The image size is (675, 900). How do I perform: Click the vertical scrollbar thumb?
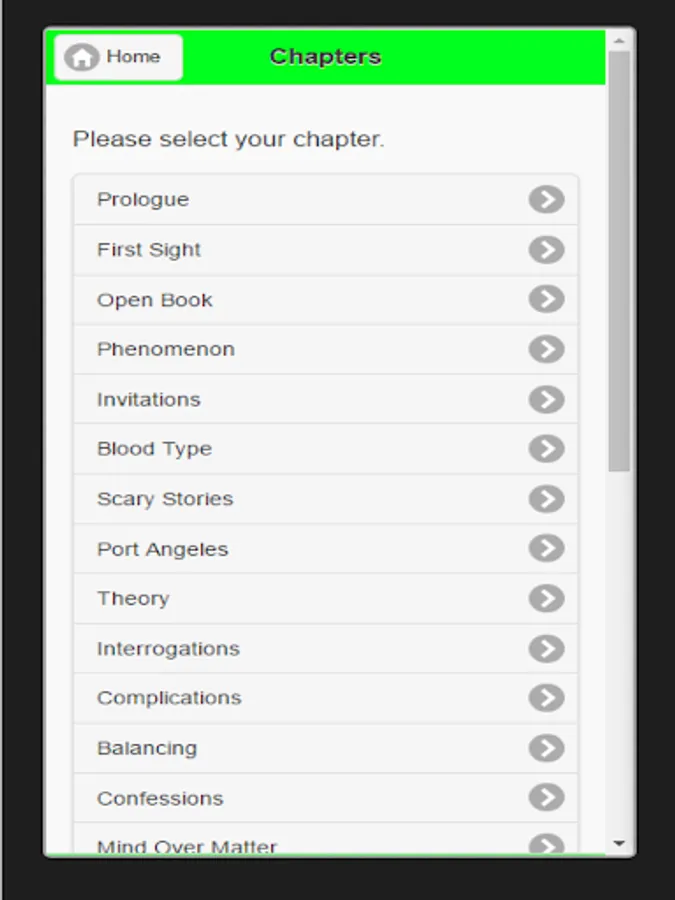coord(619,260)
